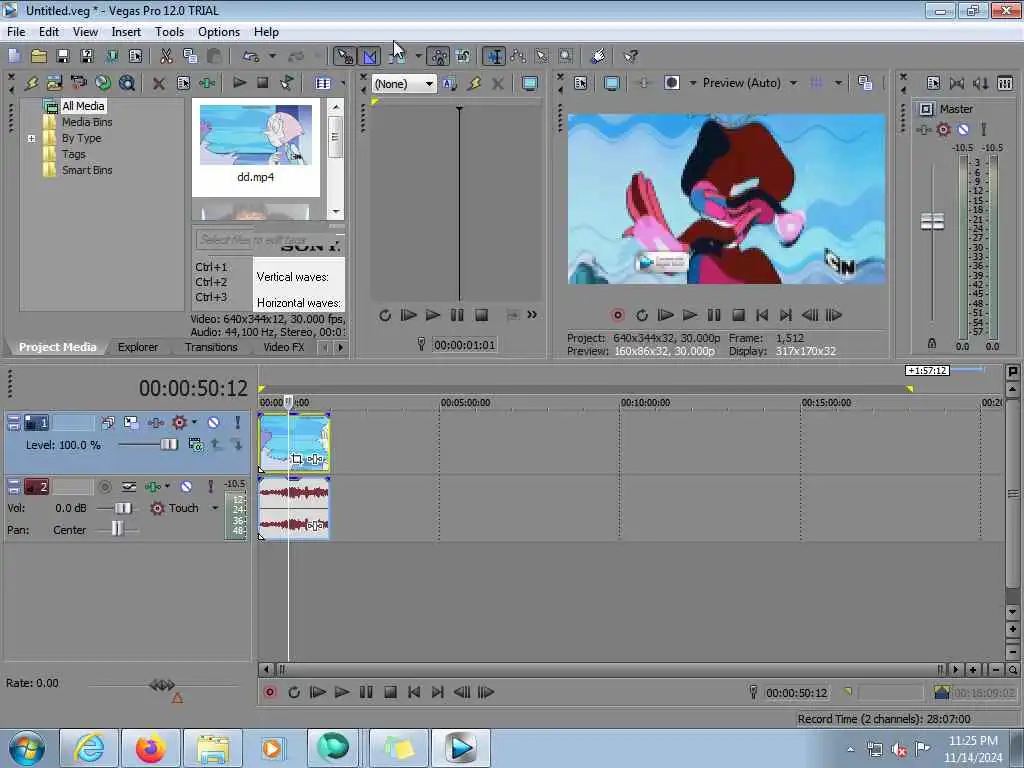The width and height of the screenshot is (1024, 768).
Task: Arm audio track 2 for record
Action: 104,487
